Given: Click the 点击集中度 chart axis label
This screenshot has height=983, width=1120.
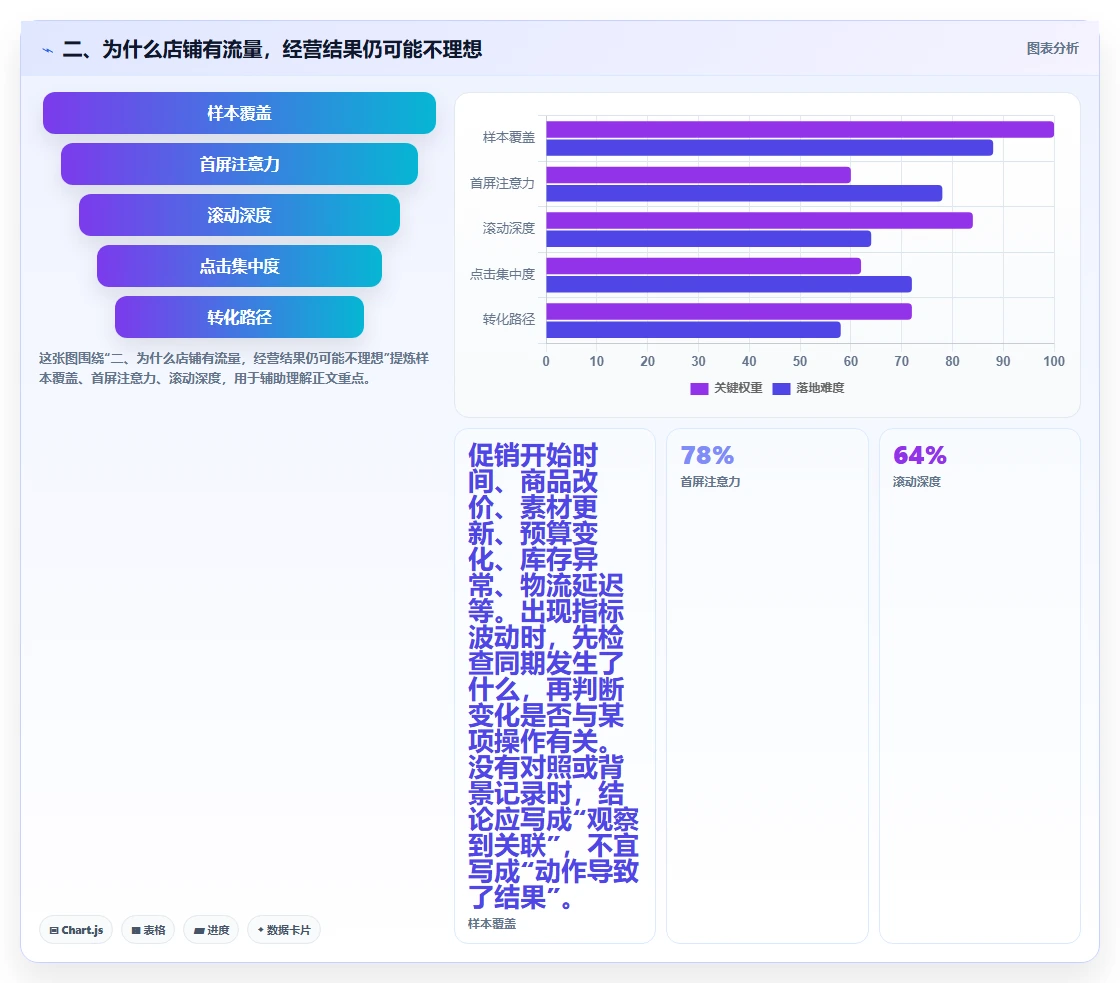Looking at the screenshot, I should pos(502,274).
